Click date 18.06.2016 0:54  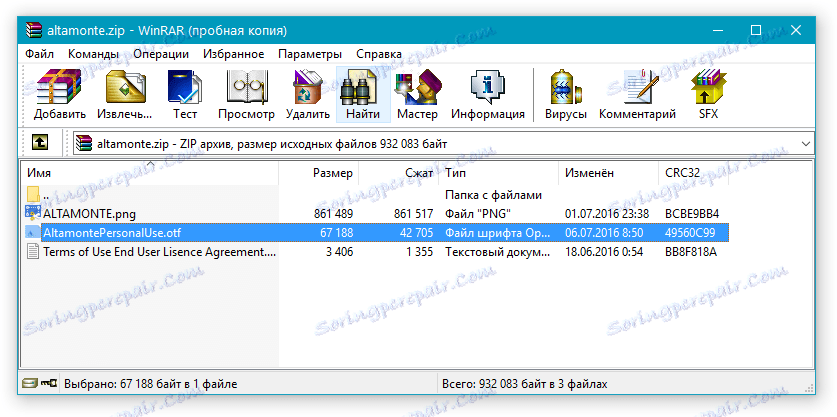click(x=604, y=252)
